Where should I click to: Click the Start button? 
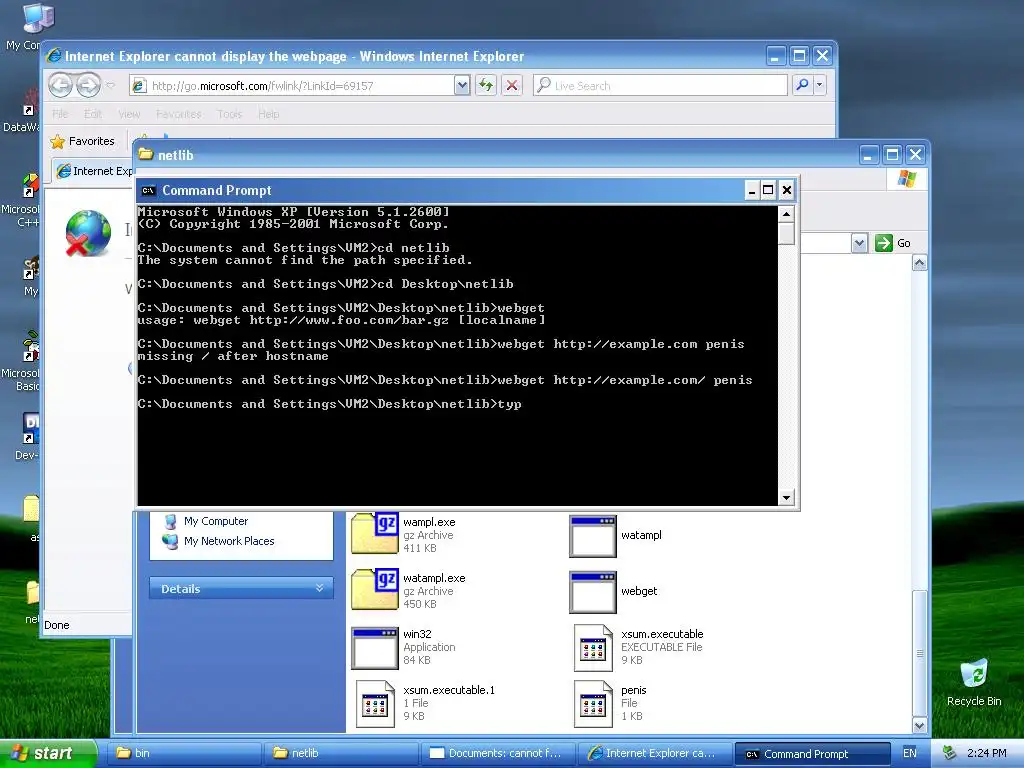[48, 753]
